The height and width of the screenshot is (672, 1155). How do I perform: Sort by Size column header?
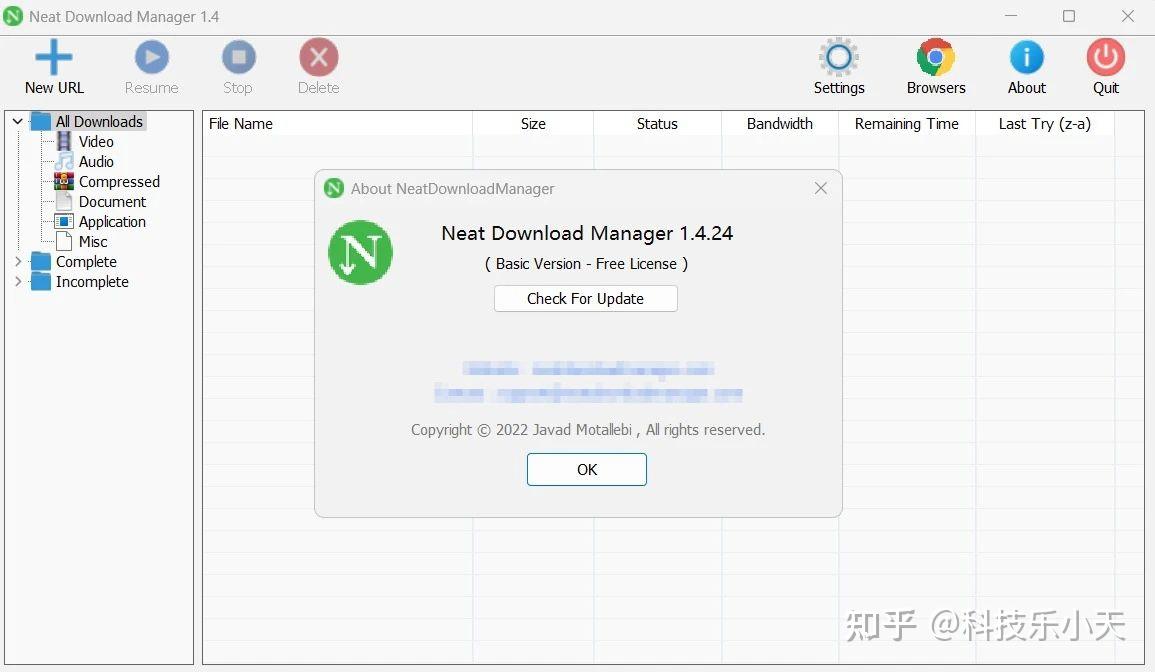point(533,124)
